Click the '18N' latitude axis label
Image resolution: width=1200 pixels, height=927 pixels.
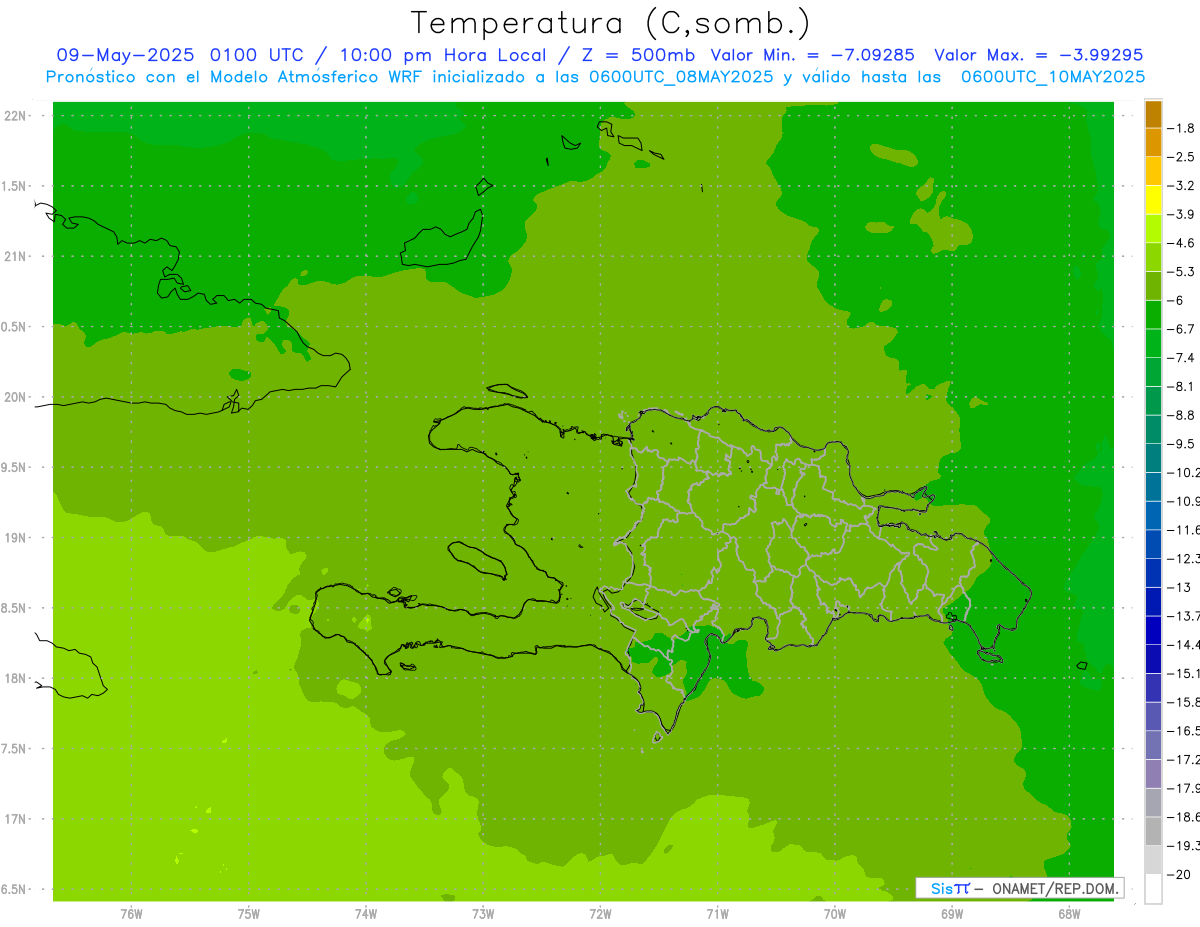tap(15, 678)
